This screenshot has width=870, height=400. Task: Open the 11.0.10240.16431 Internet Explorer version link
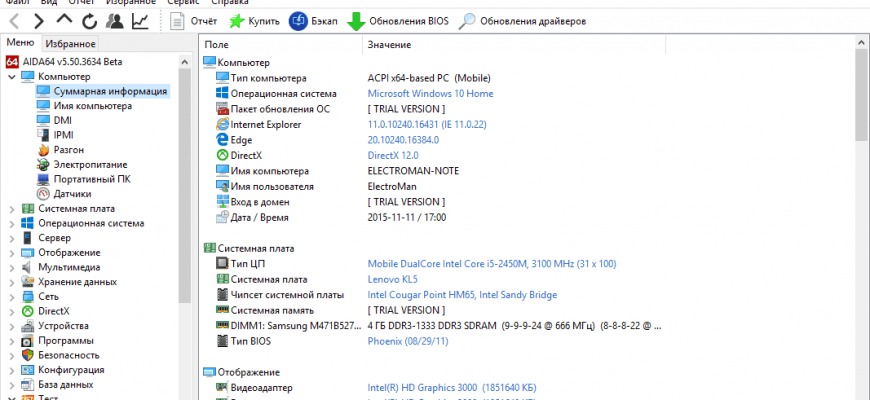(x=427, y=125)
